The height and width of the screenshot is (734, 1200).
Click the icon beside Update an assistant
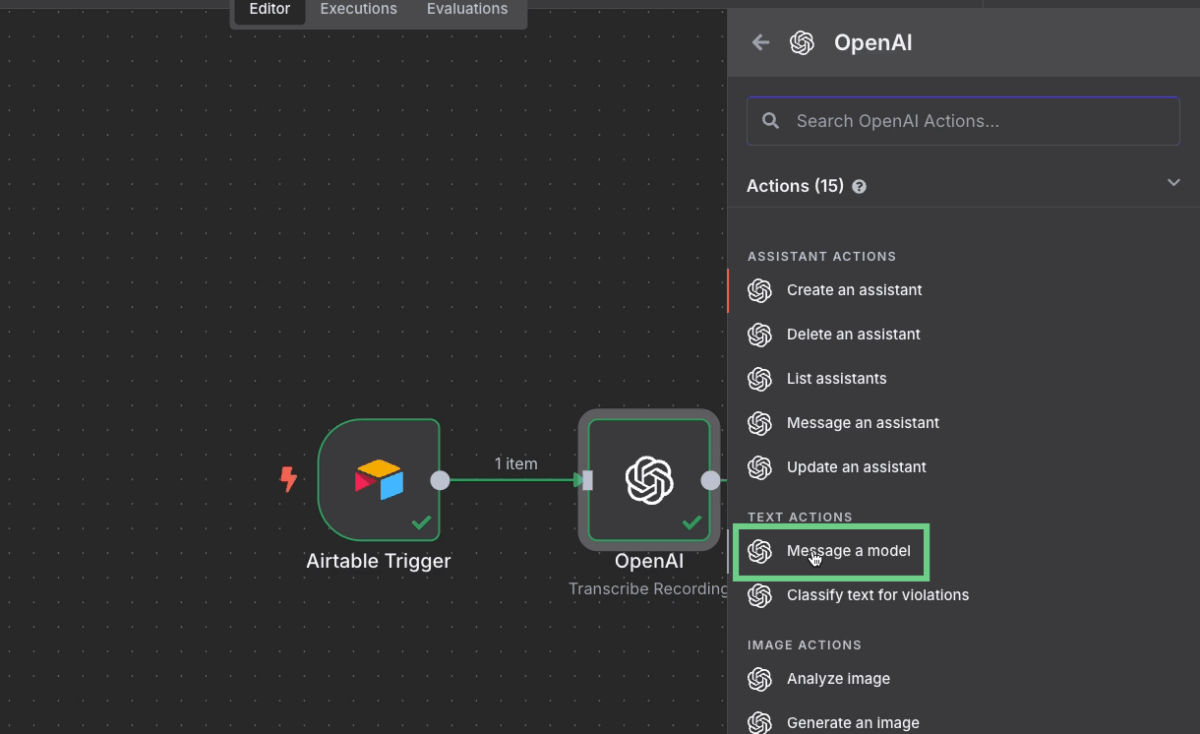click(x=760, y=467)
